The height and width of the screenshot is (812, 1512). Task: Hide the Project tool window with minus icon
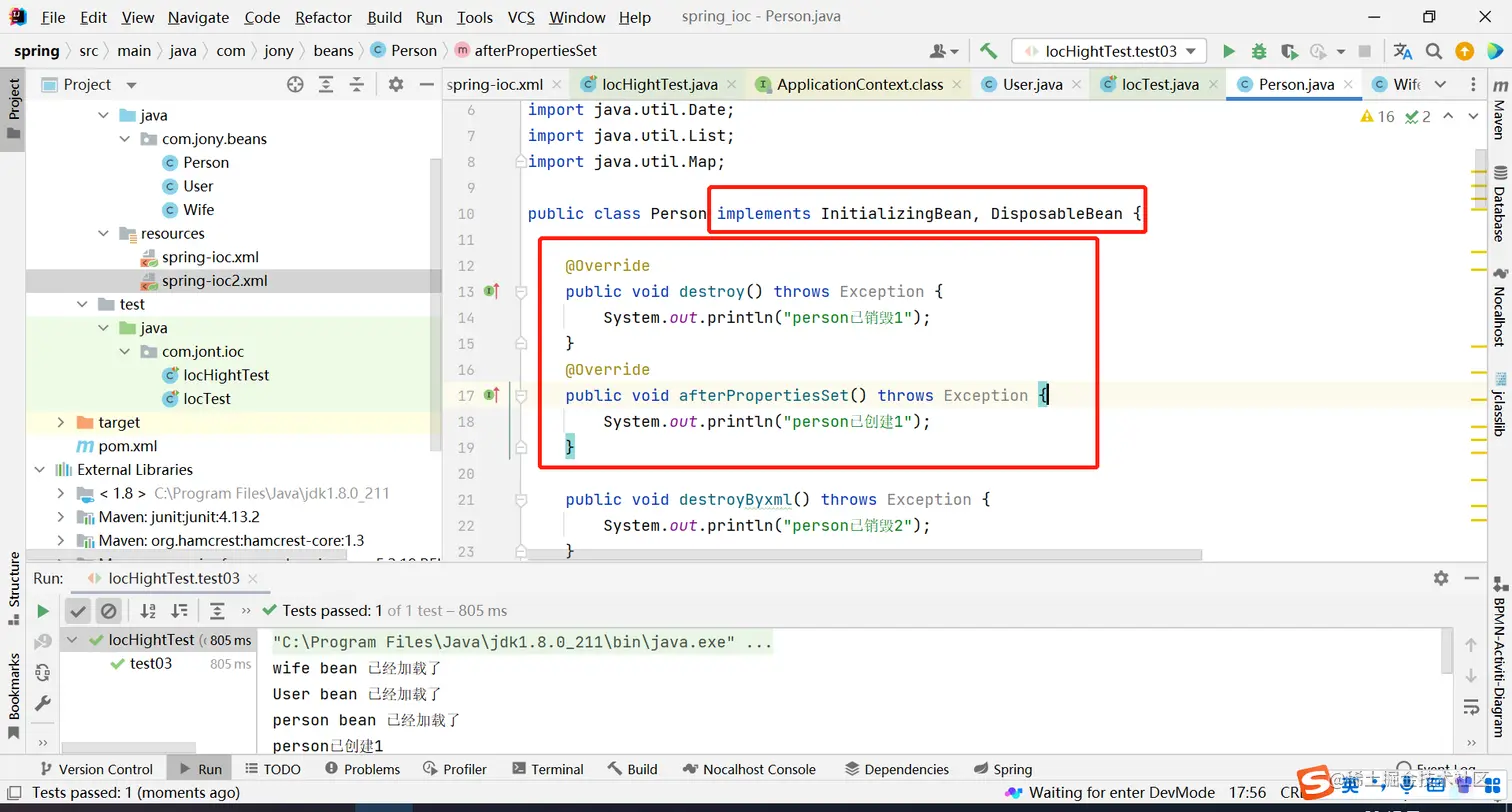click(x=426, y=85)
